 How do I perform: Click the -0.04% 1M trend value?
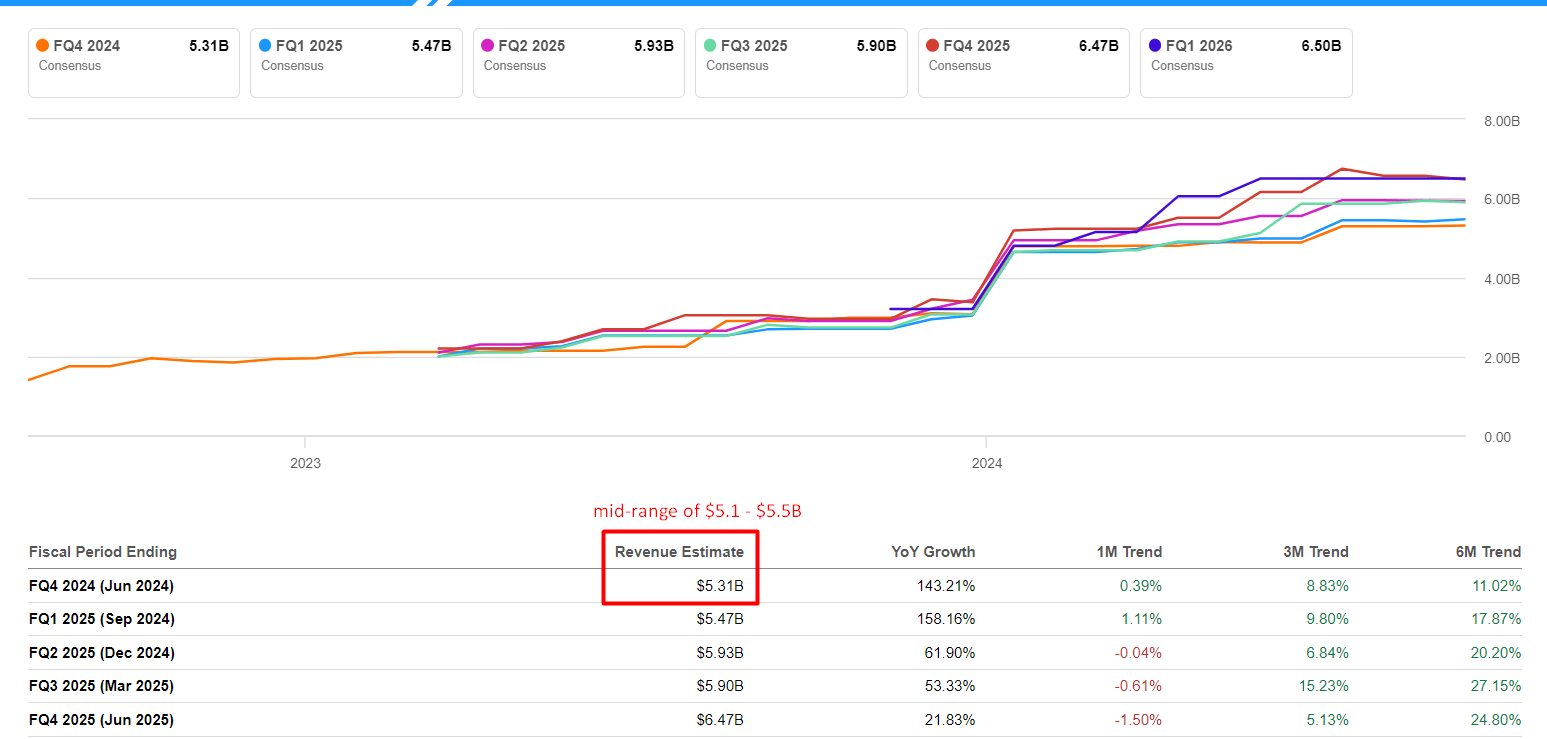coord(1139,653)
